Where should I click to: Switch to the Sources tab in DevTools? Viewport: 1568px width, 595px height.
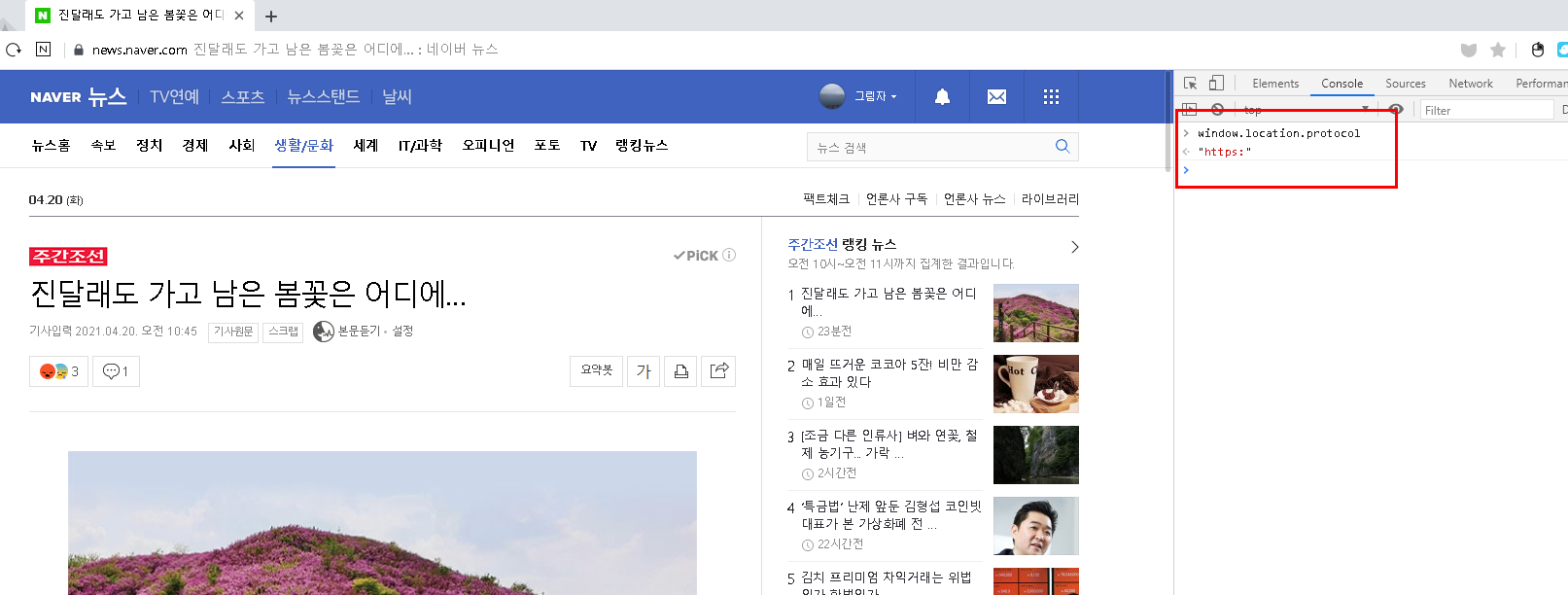pos(1405,84)
